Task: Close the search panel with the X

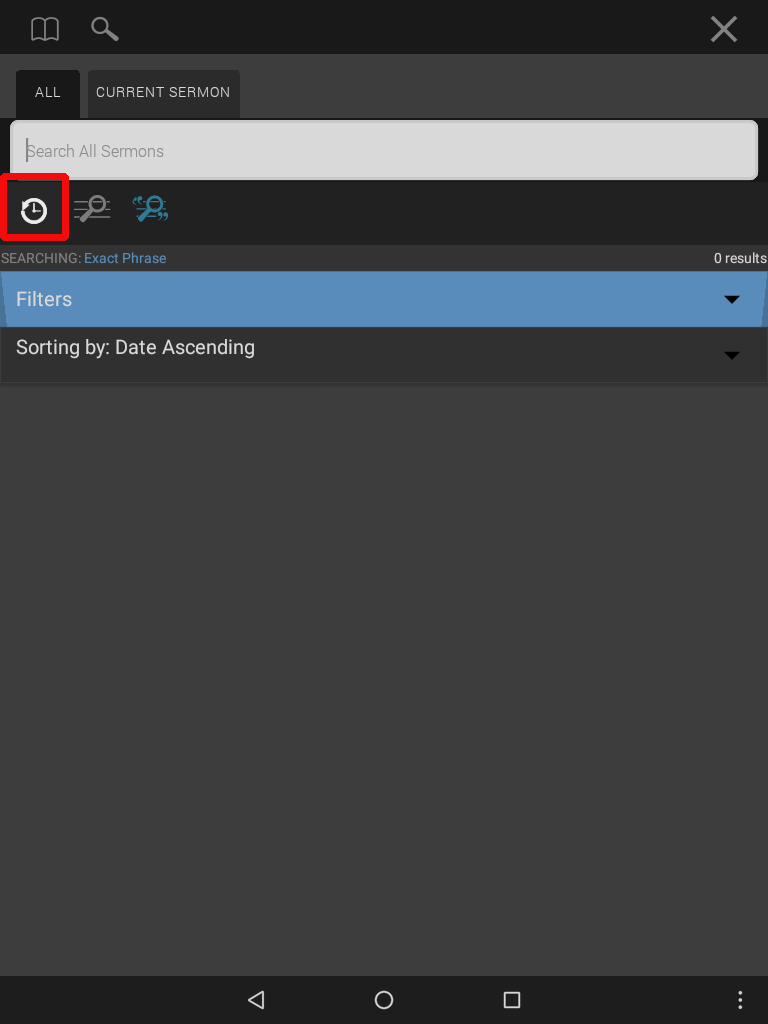Action: tap(724, 29)
